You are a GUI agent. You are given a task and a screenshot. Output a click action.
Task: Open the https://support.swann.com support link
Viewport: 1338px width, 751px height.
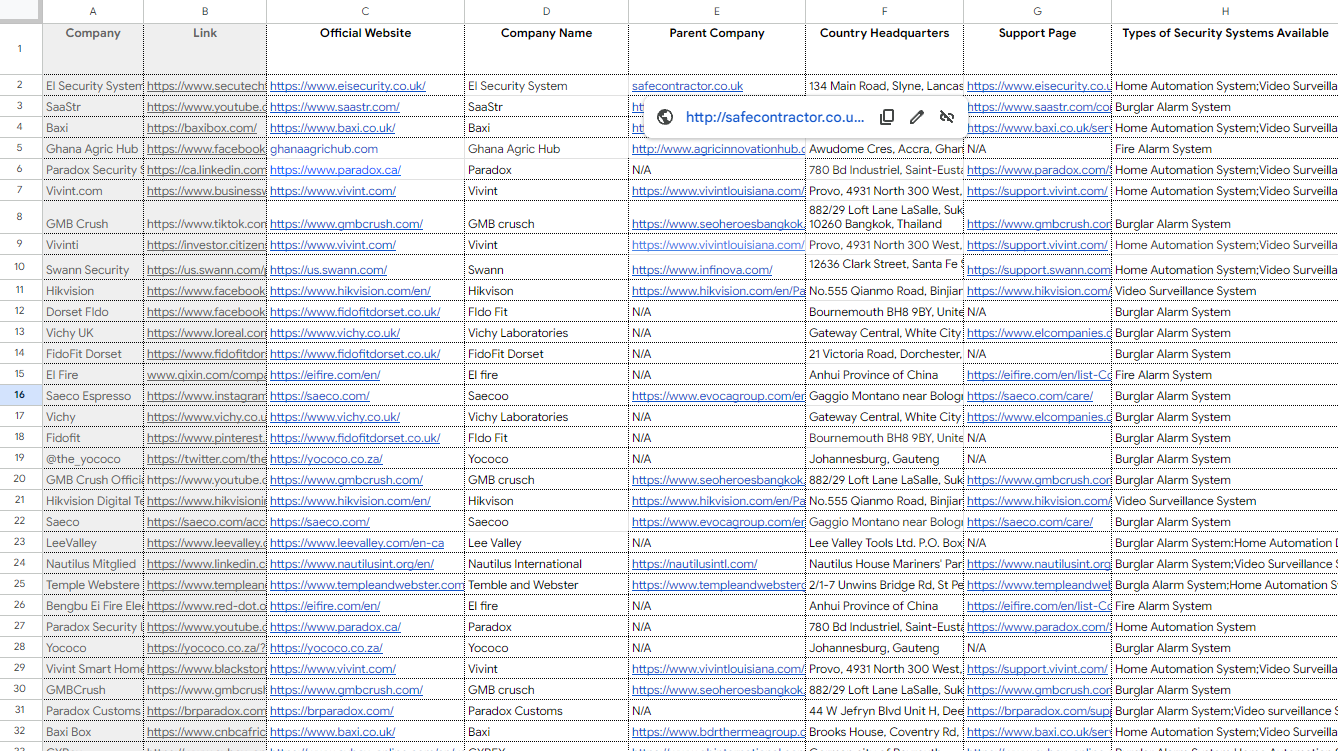(x=1039, y=270)
